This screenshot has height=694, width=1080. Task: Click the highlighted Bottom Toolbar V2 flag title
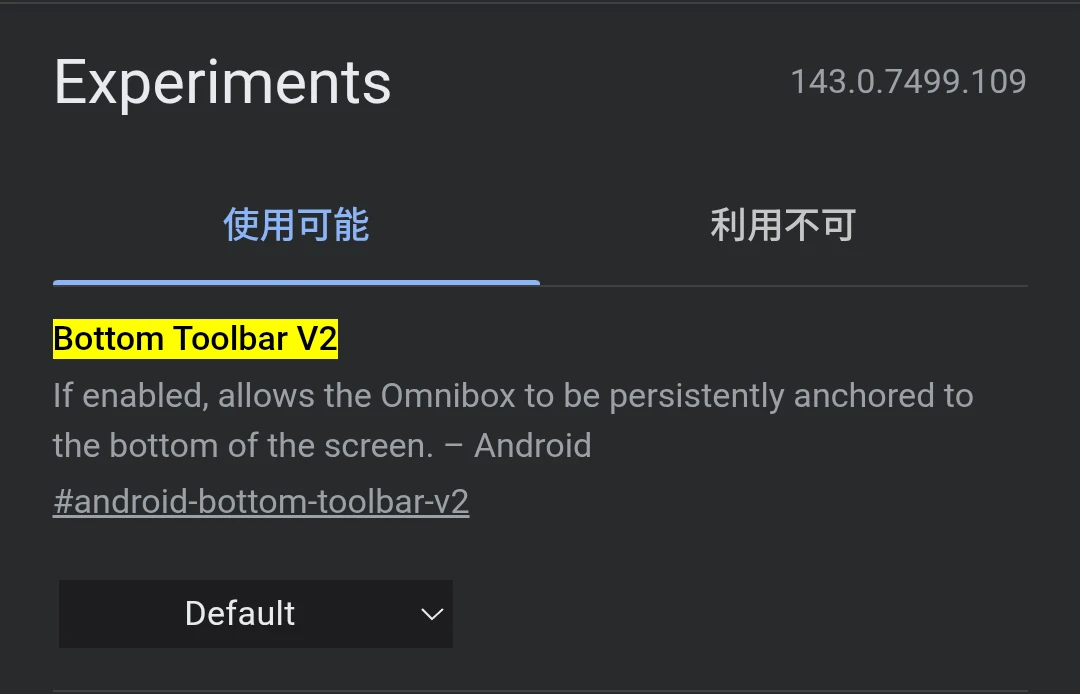(x=195, y=338)
